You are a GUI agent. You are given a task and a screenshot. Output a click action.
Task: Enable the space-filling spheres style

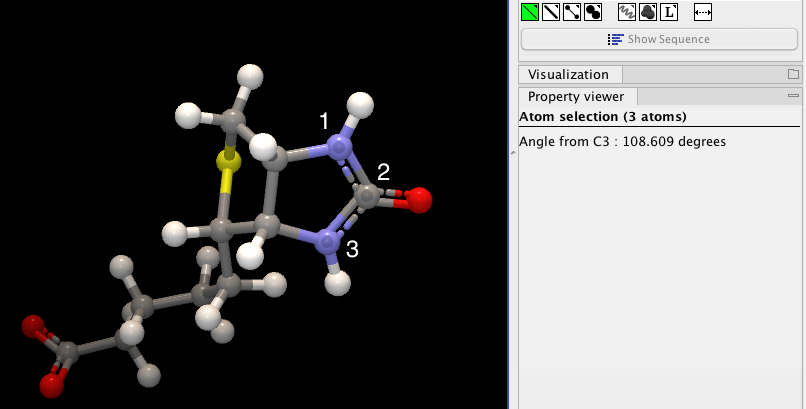click(593, 12)
